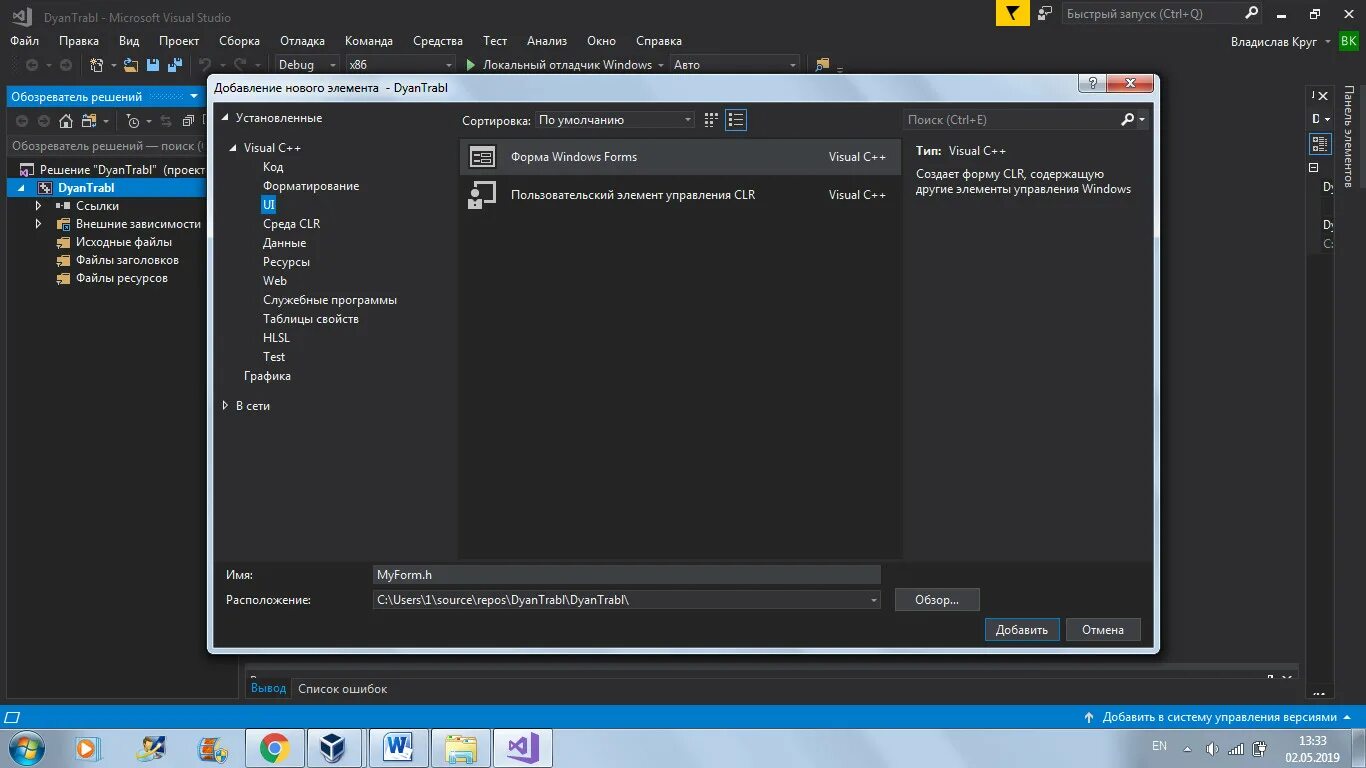Open Chrome from the taskbar
This screenshot has width=1366, height=768.
tap(274, 748)
